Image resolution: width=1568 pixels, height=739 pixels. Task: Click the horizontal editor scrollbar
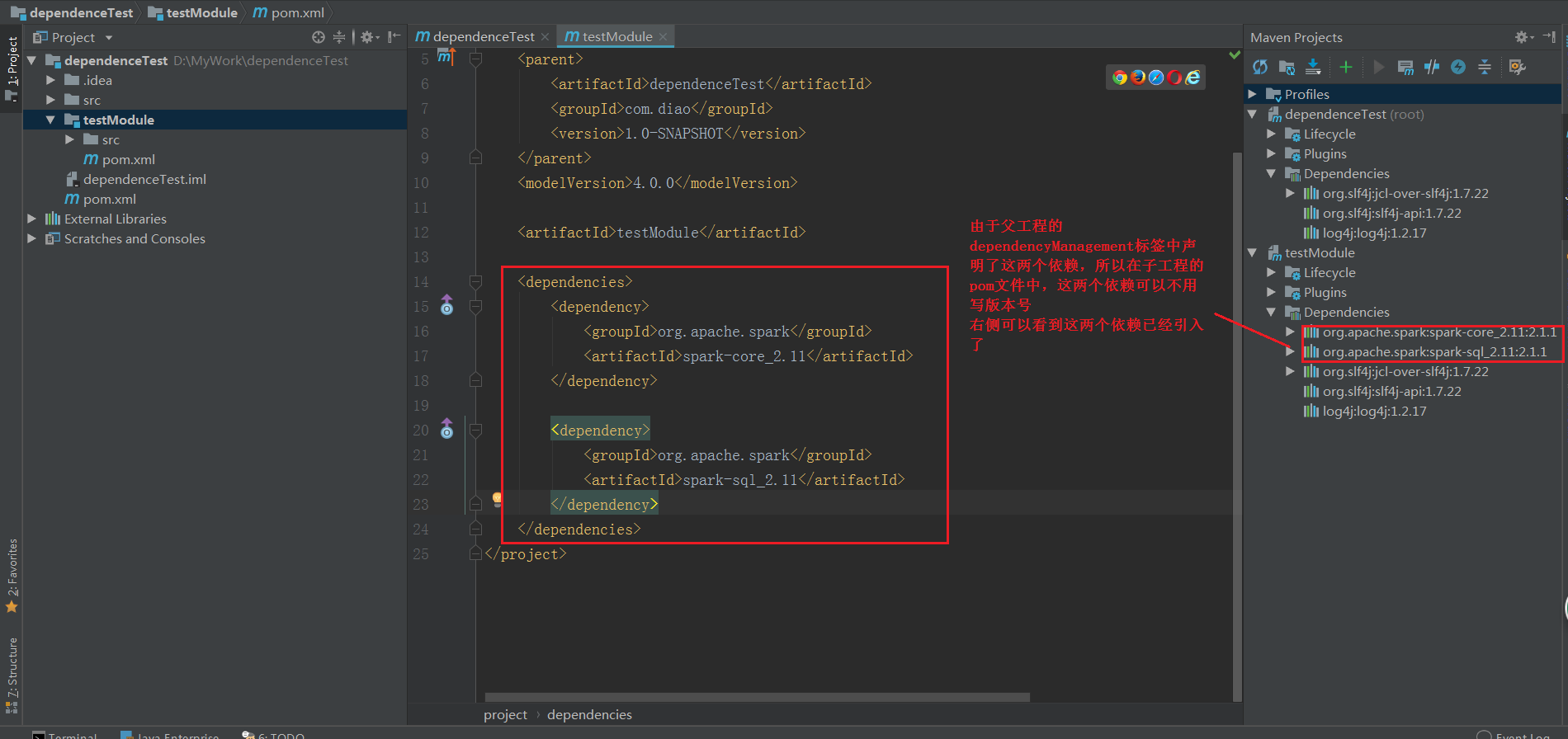click(x=758, y=698)
